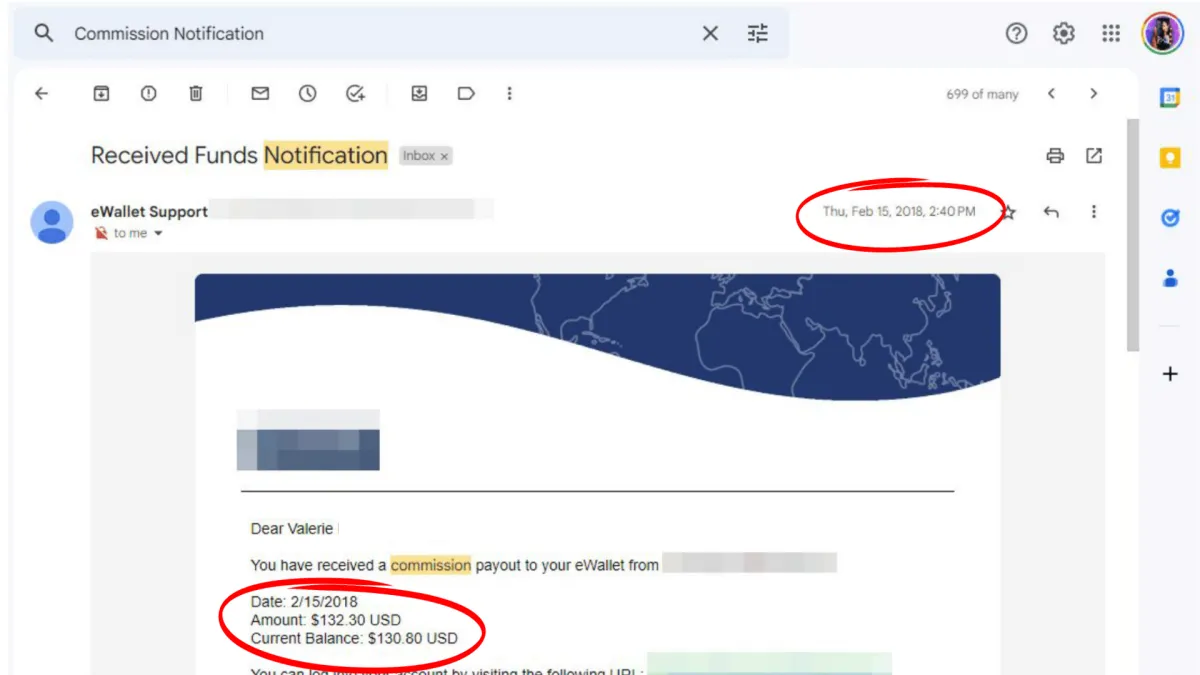Click highlighted word 'commission' in body

tap(431, 565)
